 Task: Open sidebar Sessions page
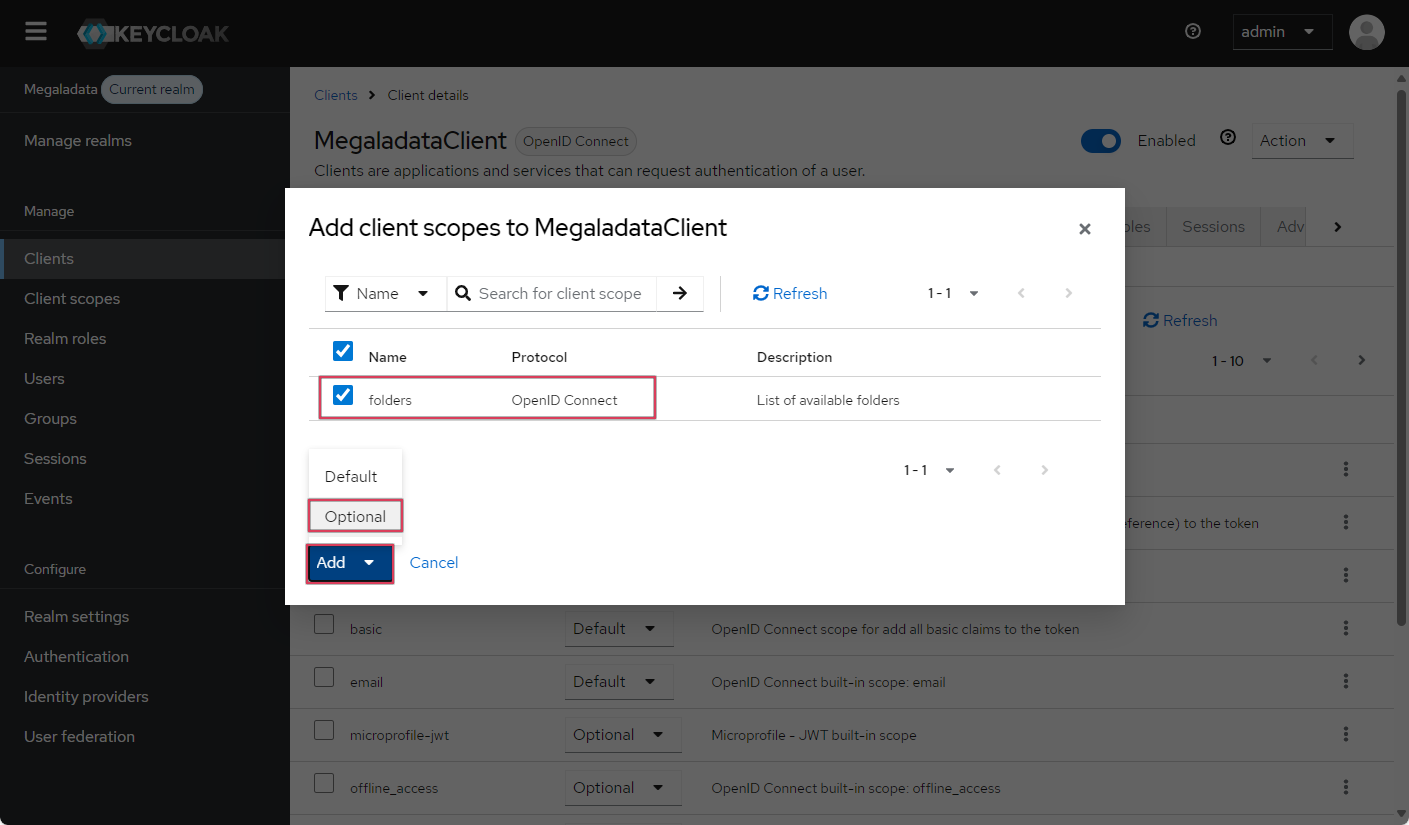(145, 459)
